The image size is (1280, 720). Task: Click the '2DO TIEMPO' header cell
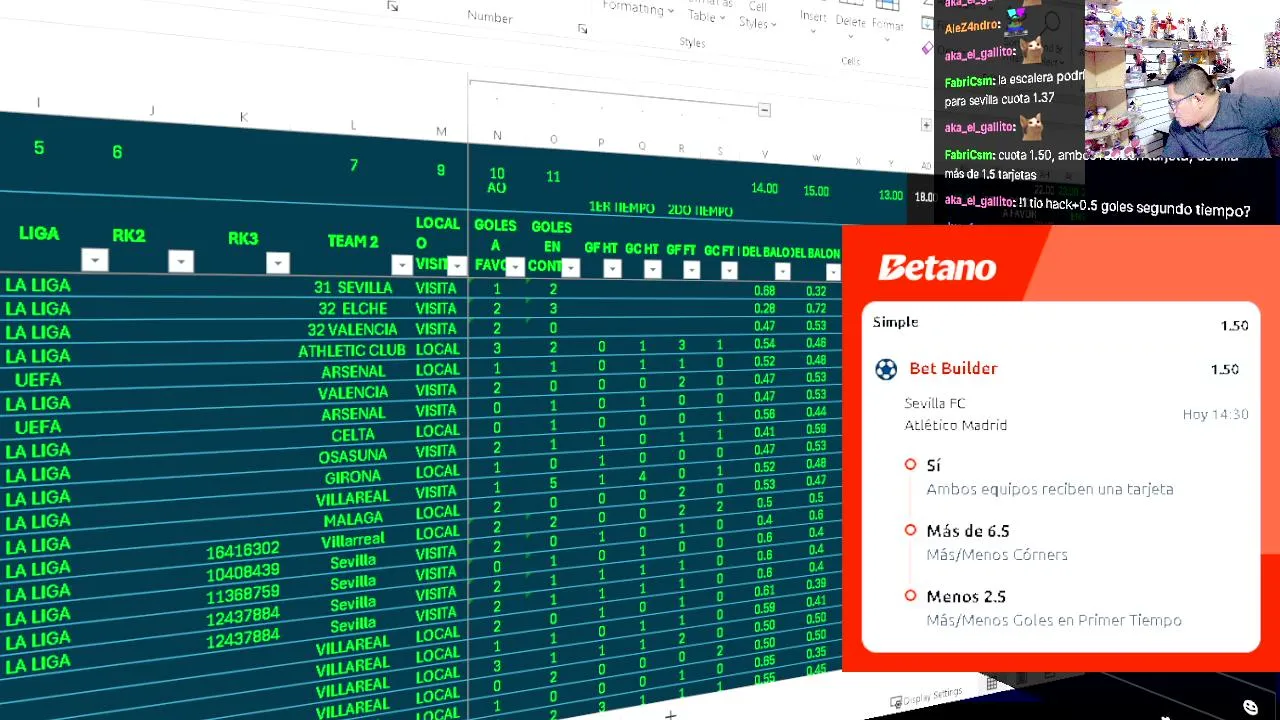699,211
